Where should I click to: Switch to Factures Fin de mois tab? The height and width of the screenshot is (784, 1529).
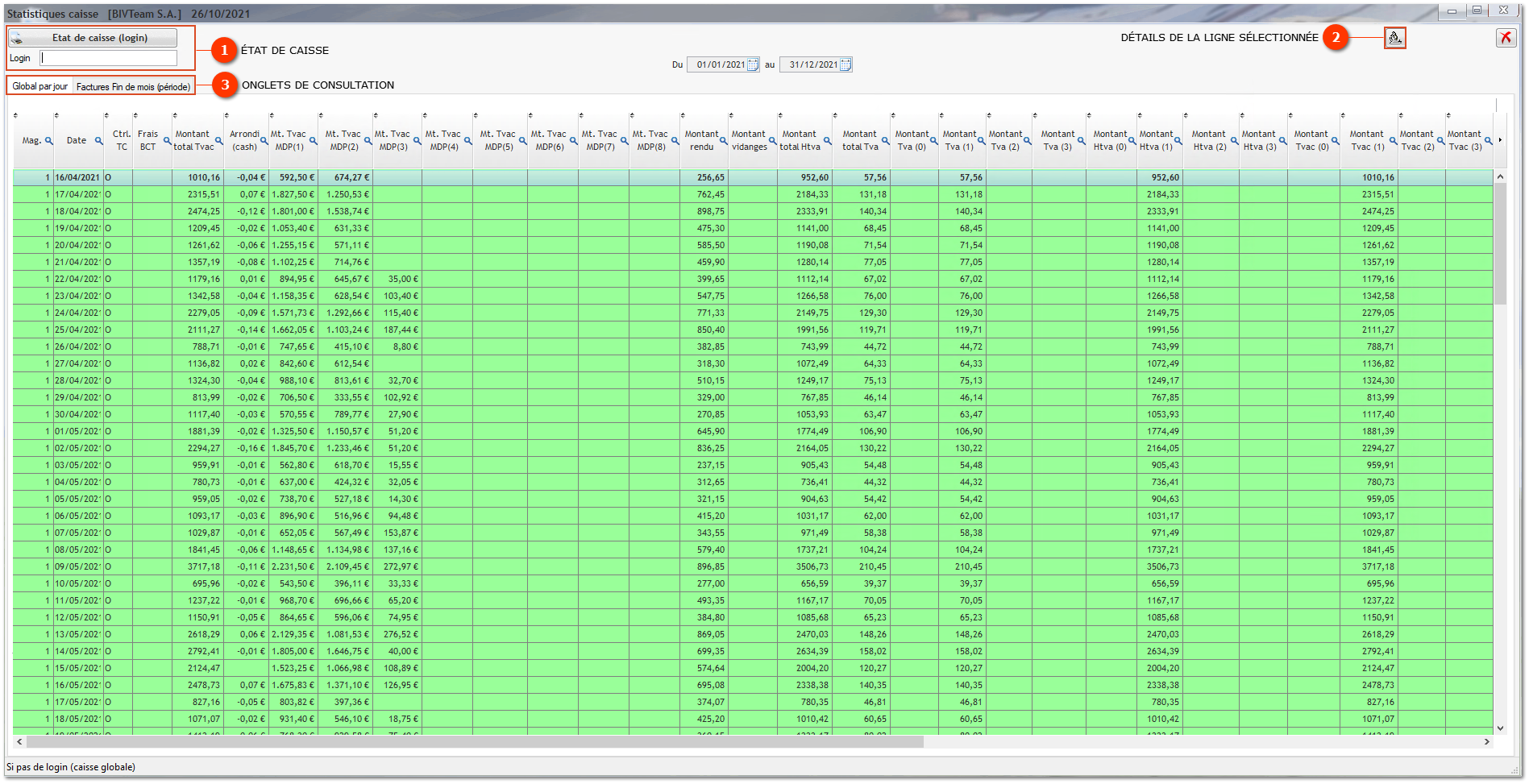133,87
